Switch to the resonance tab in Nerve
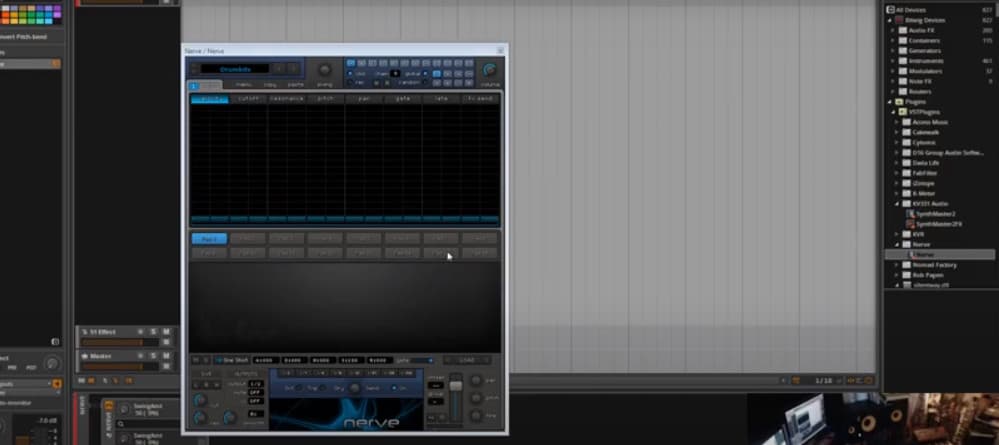 tap(287, 99)
